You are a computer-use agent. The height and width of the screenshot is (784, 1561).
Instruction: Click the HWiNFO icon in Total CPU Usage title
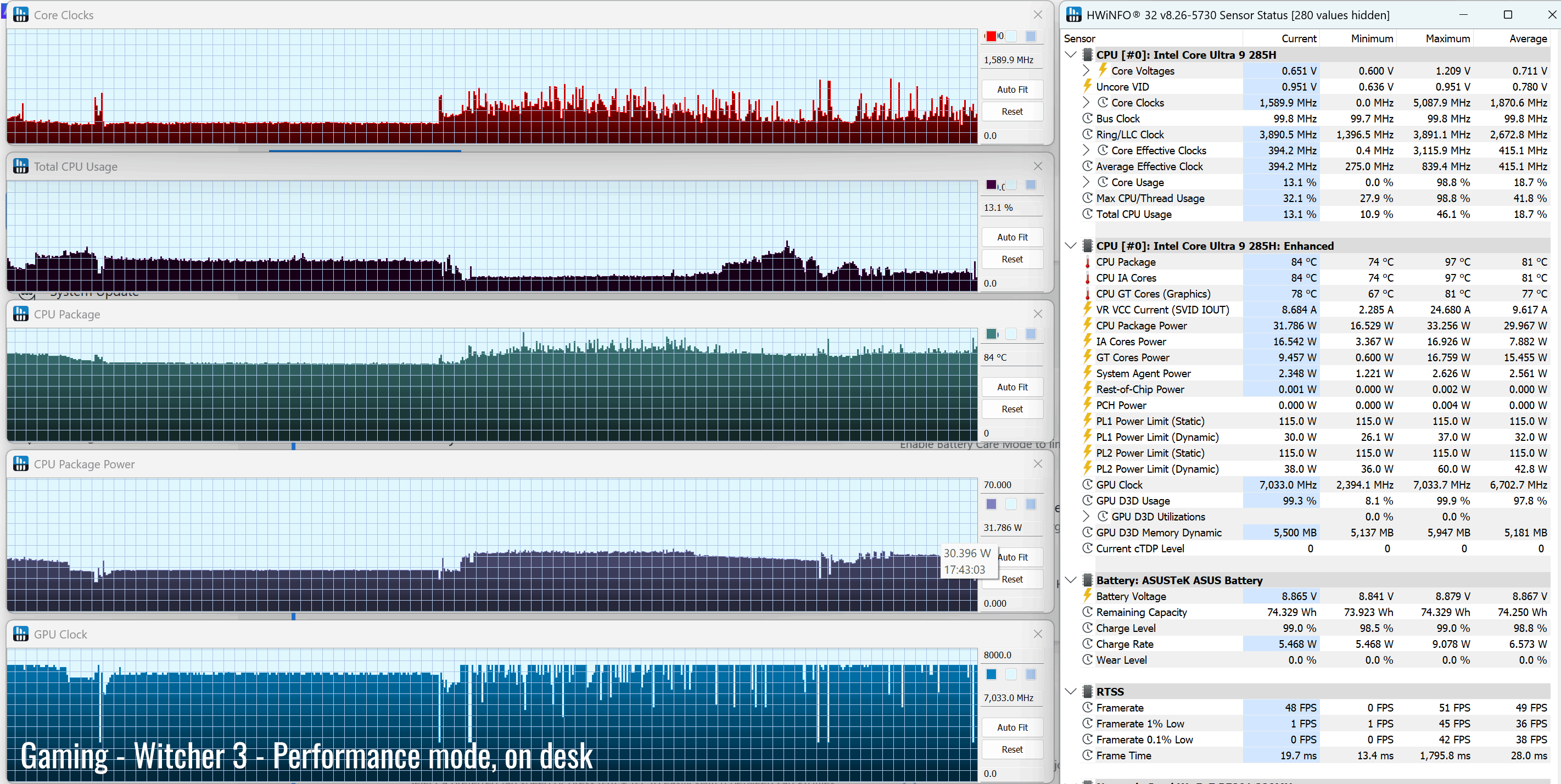click(x=21, y=166)
